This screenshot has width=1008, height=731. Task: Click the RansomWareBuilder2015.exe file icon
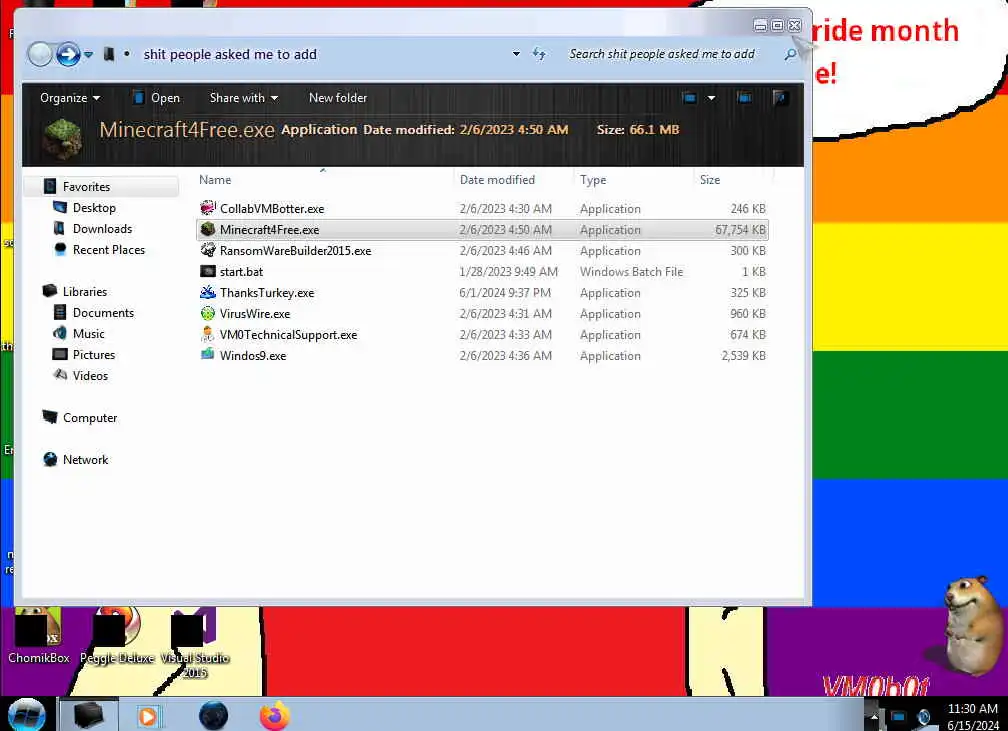coord(208,250)
